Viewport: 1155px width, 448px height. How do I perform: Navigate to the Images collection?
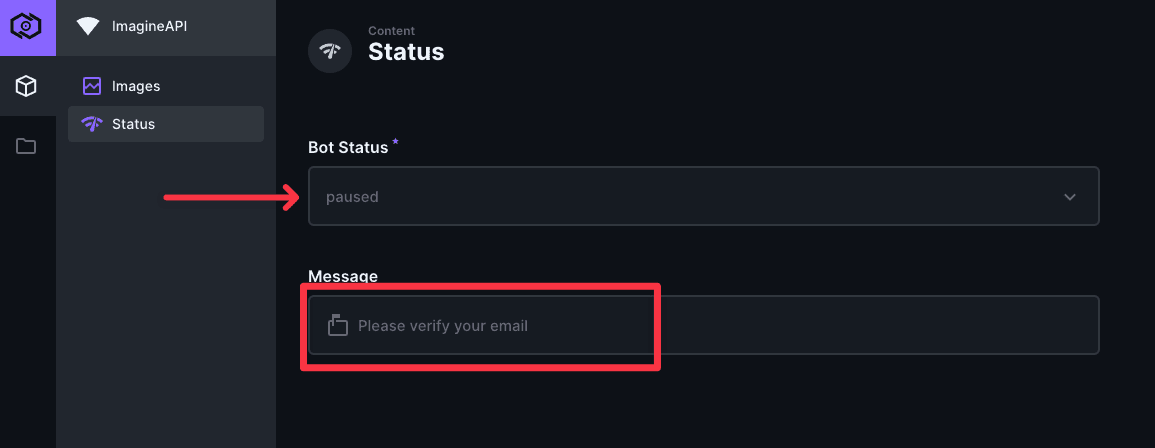(x=136, y=86)
